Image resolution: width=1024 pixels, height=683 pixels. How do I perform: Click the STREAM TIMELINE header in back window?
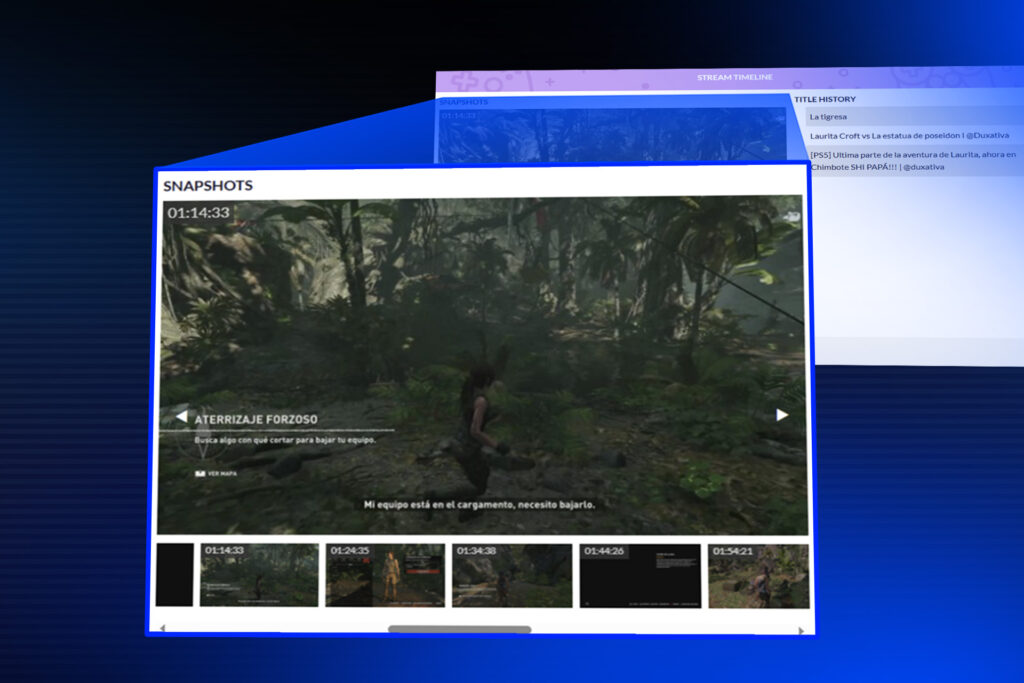[734, 77]
